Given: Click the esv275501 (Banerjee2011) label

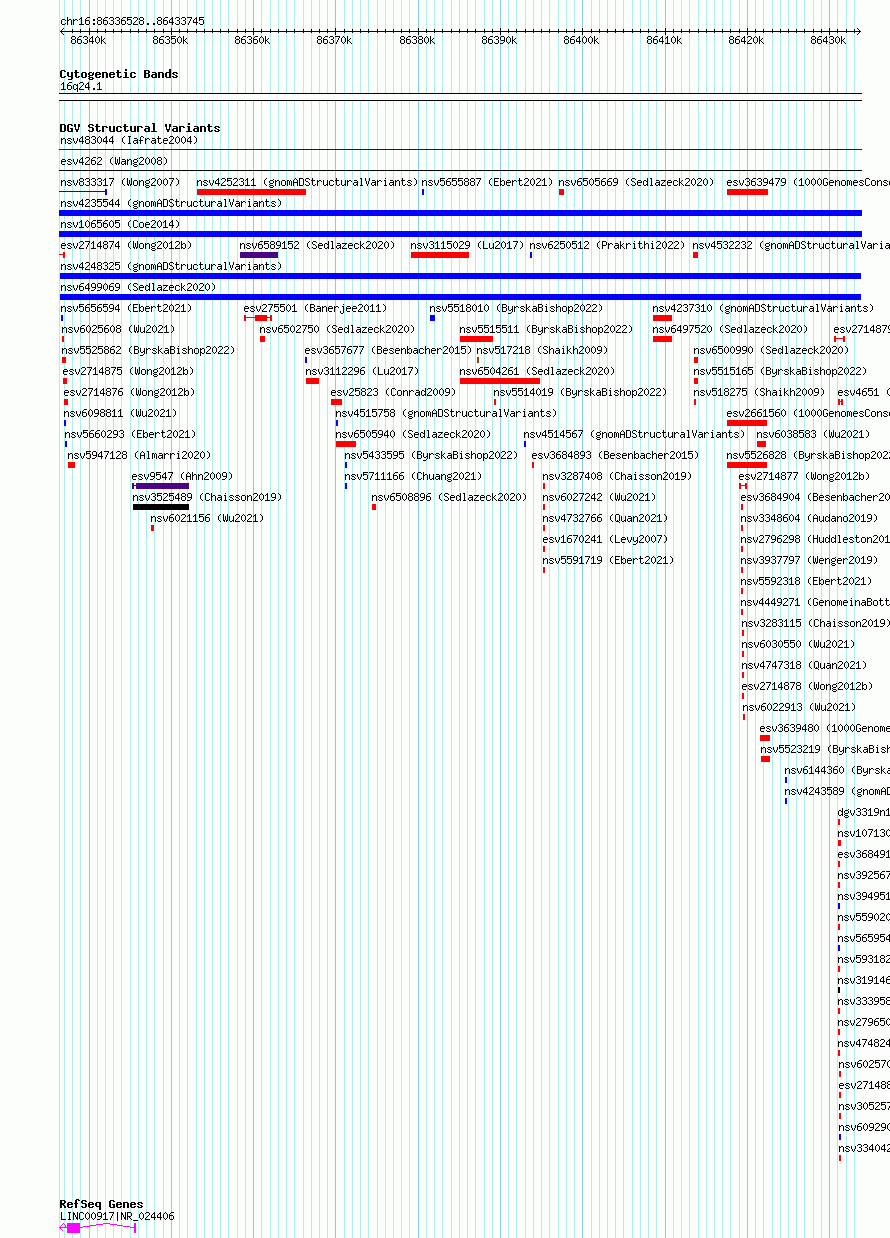Looking at the screenshot, I should (316, 308).
